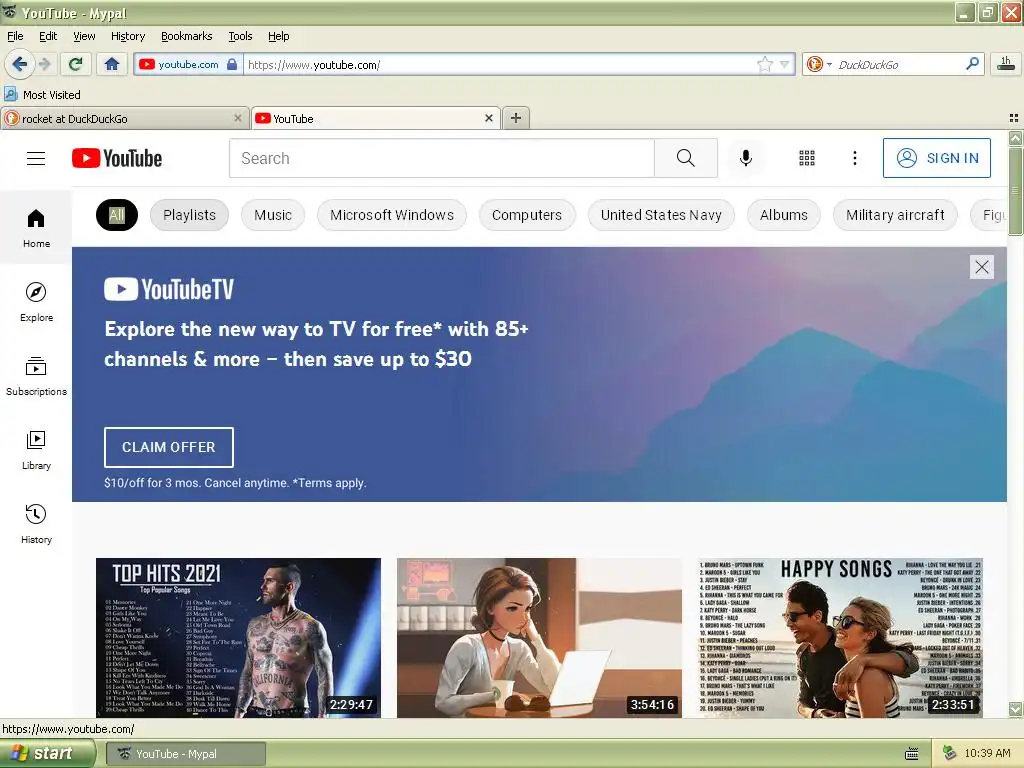Open History in the sidebar
Image resolution: width=1024 pixels, height=768 pixels.
36,524
